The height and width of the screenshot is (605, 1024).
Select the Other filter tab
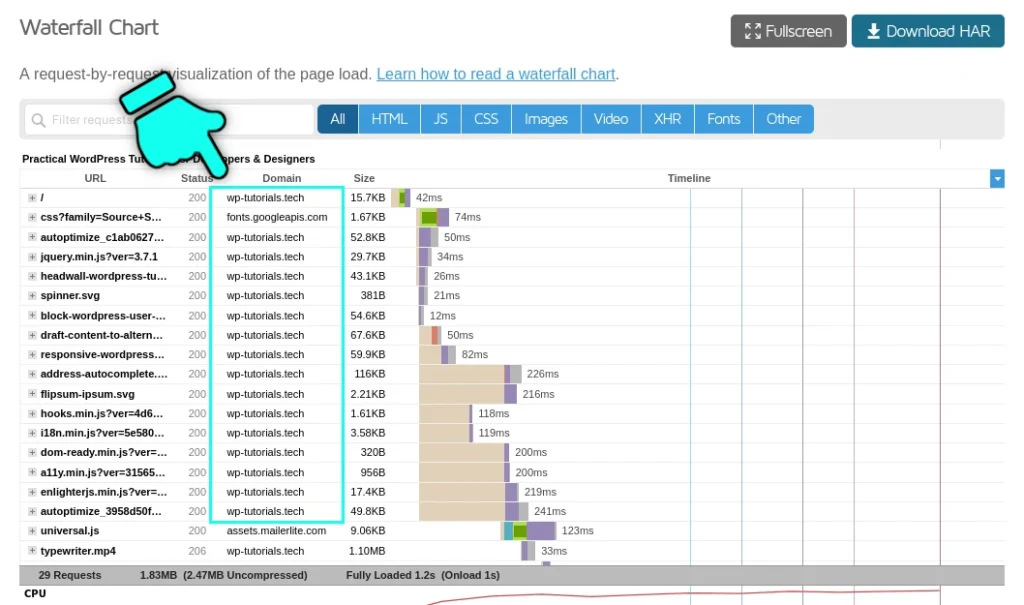pos(783,118)
